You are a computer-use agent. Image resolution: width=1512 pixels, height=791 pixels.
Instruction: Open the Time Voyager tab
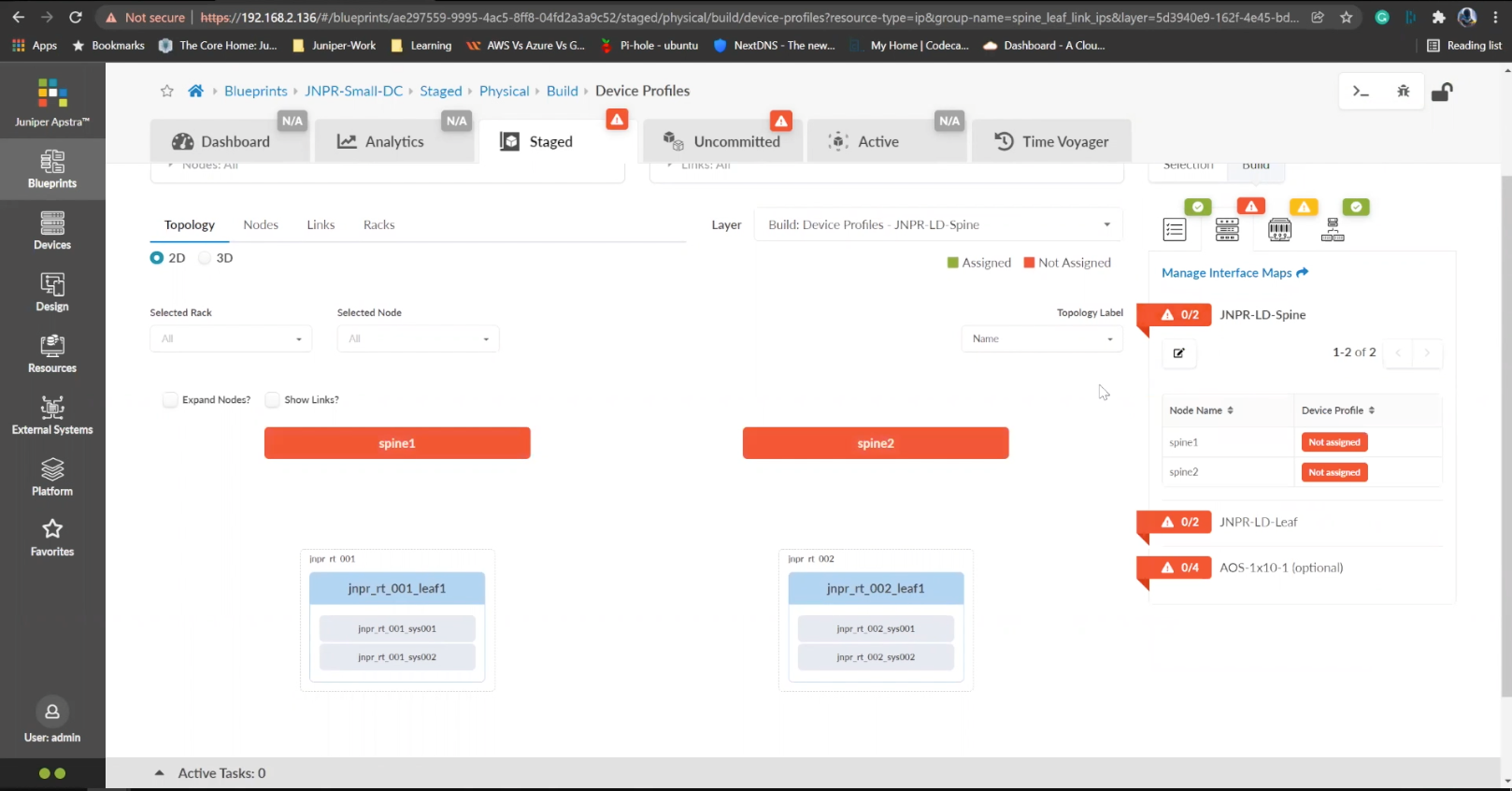click(1052, 141)
